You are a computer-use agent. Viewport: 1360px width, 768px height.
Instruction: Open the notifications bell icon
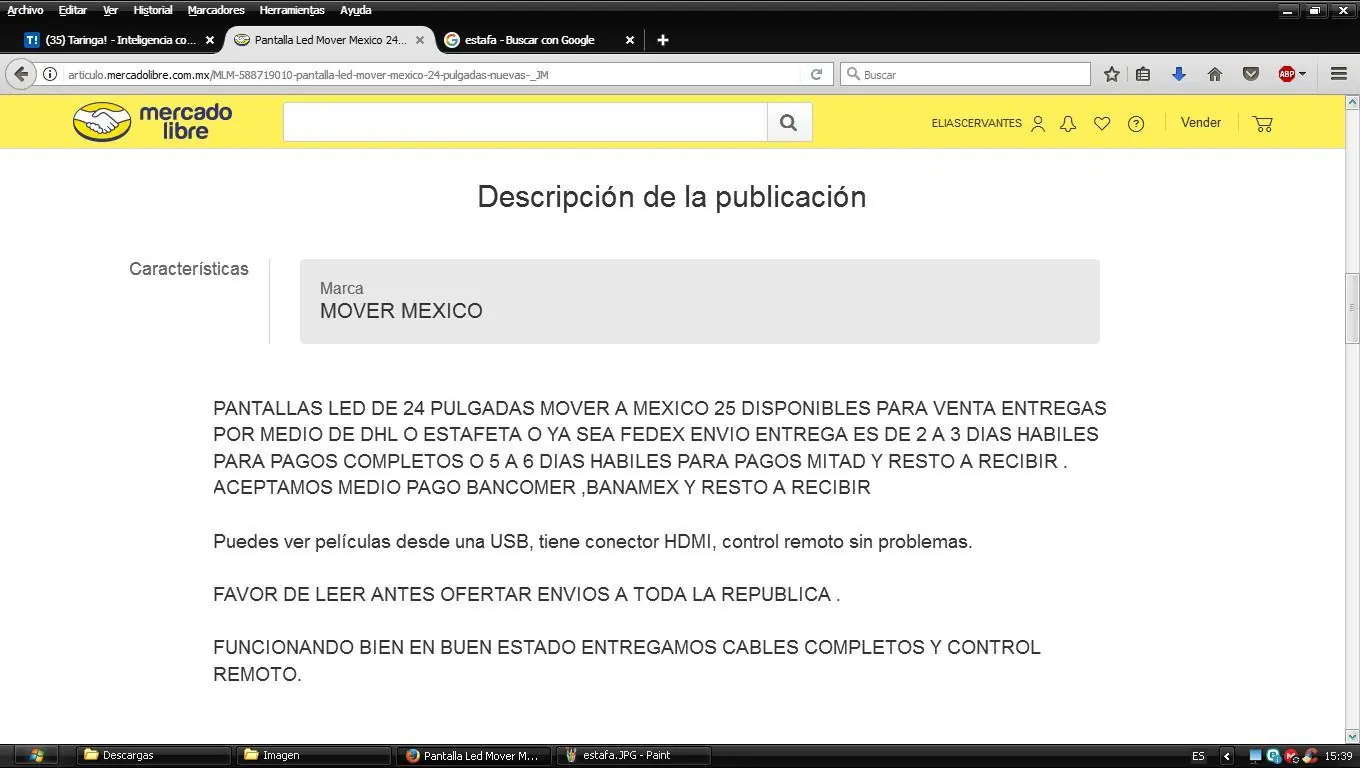(x=1068, y=123)
